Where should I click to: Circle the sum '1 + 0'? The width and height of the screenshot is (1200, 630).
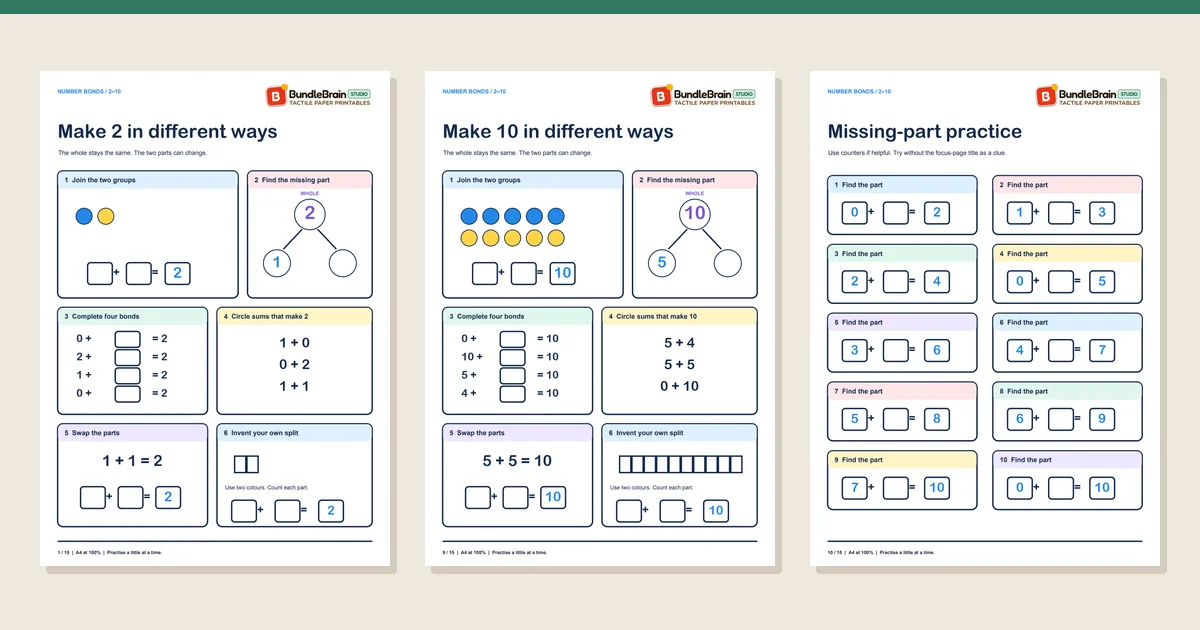coord(295,343)
